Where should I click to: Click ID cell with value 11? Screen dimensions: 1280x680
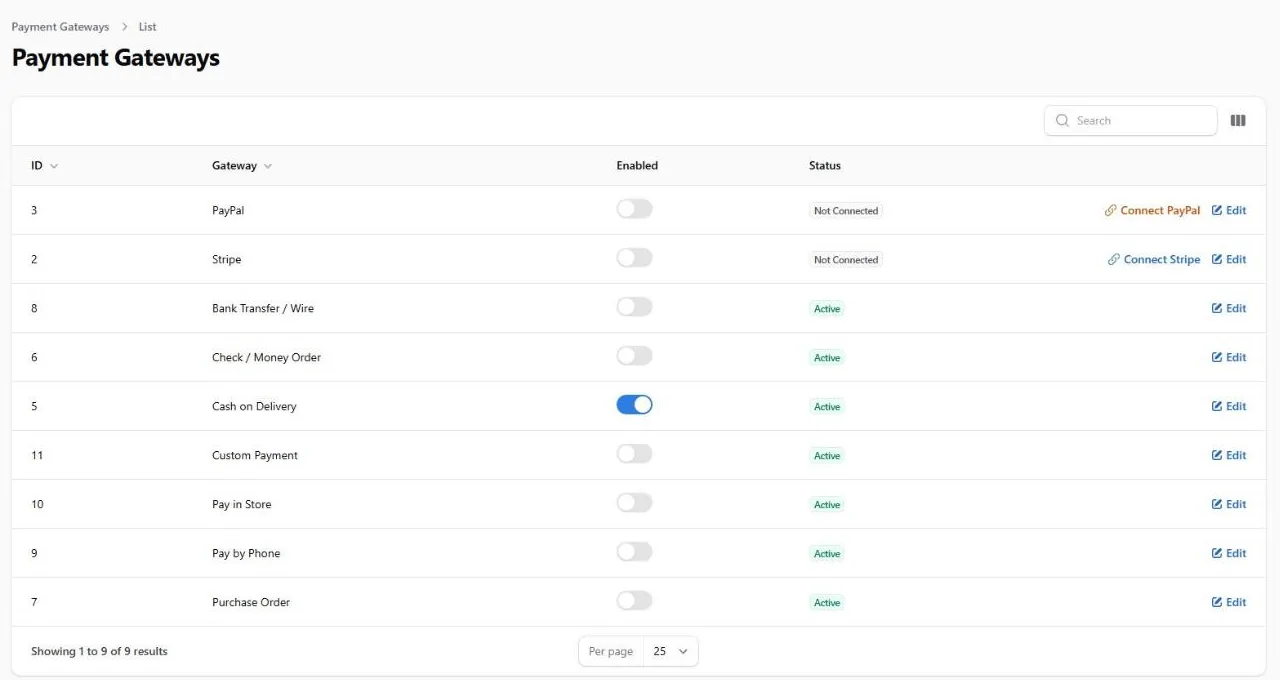[x=37, y=456]
